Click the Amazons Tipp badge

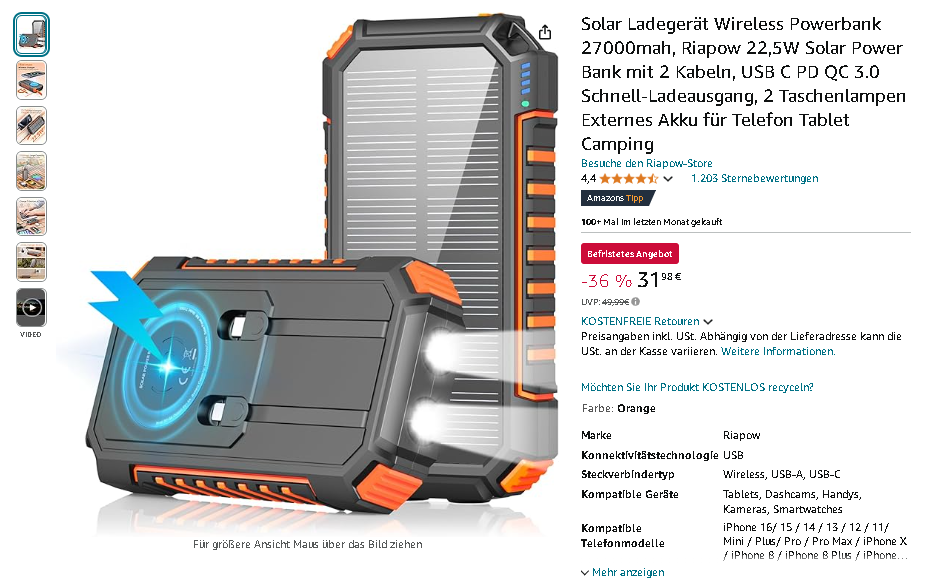click(617, 198)
